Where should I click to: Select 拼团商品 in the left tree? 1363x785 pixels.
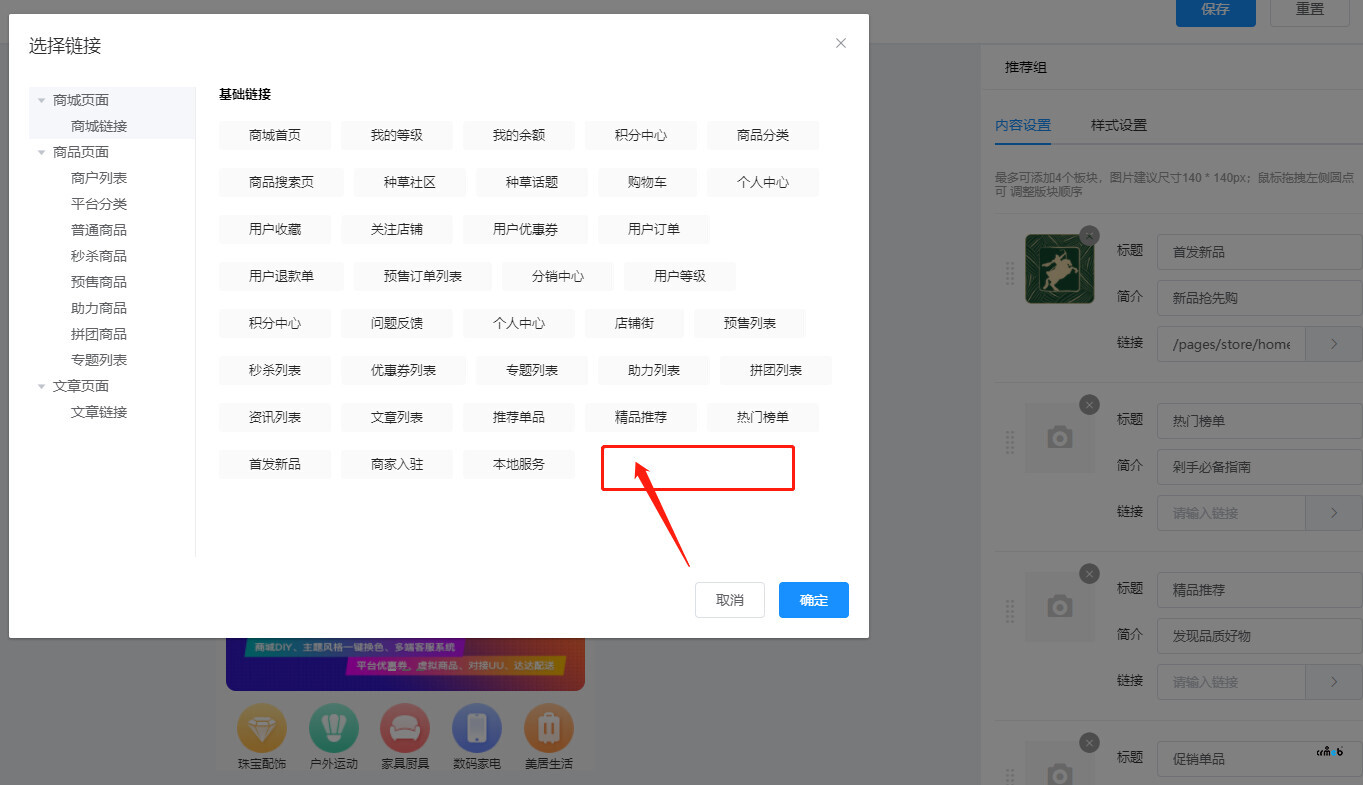click(99, 334)
